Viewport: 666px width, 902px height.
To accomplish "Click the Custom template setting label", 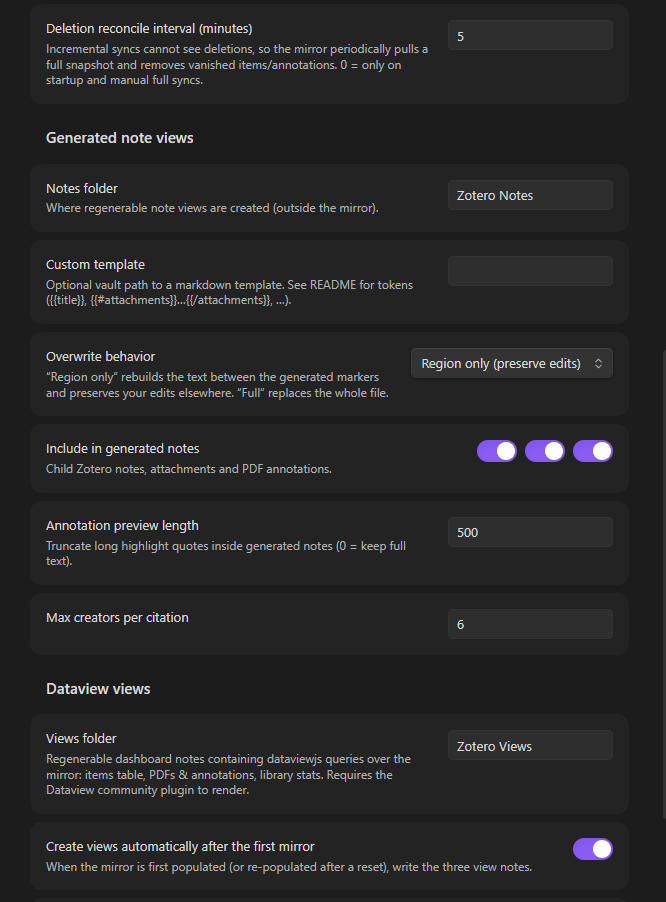I will 95,265.
